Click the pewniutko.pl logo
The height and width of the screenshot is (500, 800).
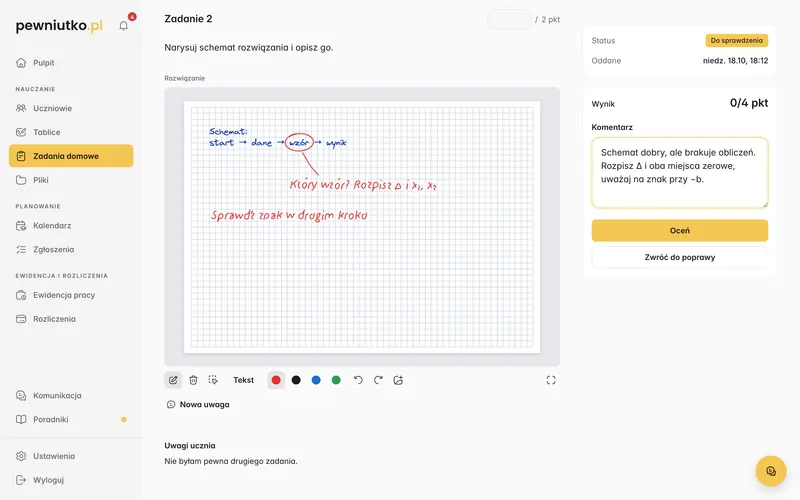[x=59, y=26]
